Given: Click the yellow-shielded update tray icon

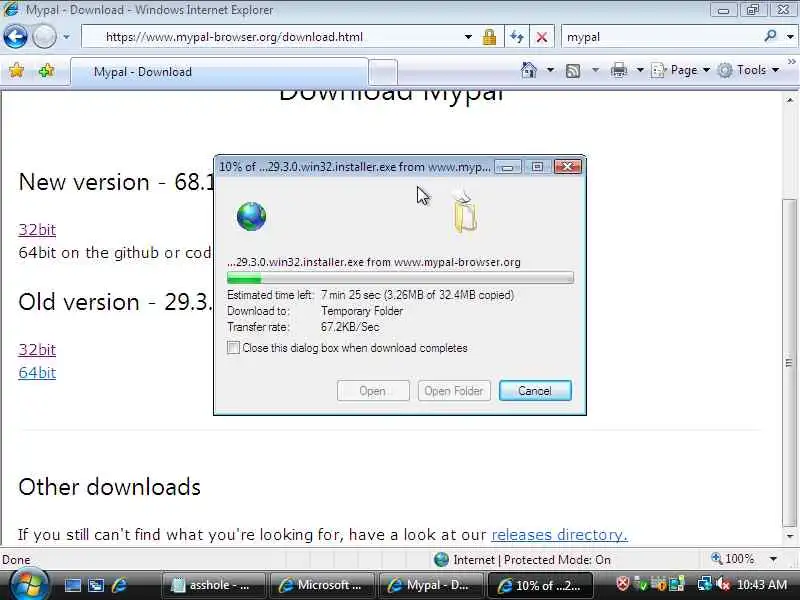Looking at the screenshot, I should click(x=659, y=584).
